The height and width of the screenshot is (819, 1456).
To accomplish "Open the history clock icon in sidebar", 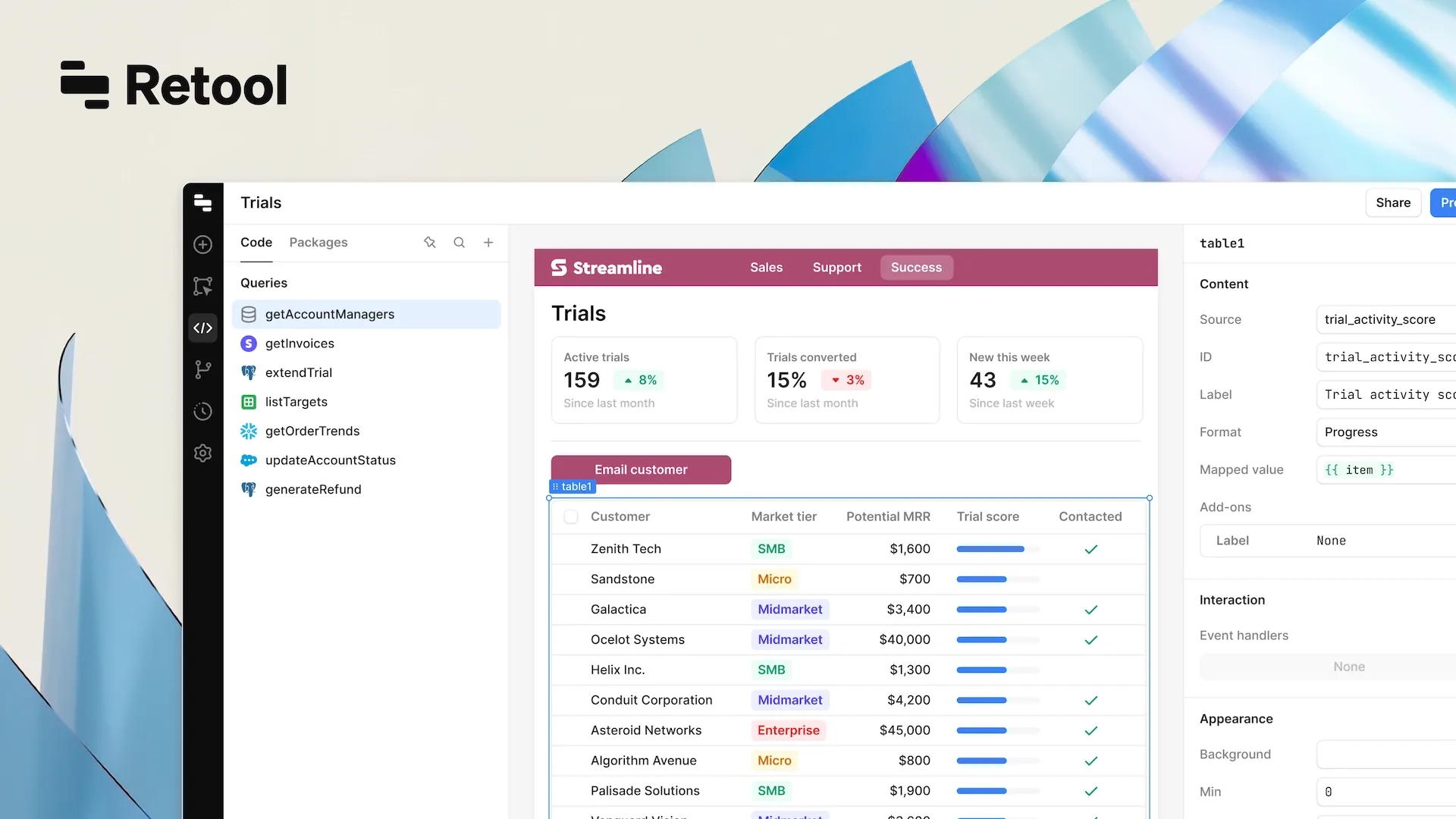I will click(x=202, y=411).
